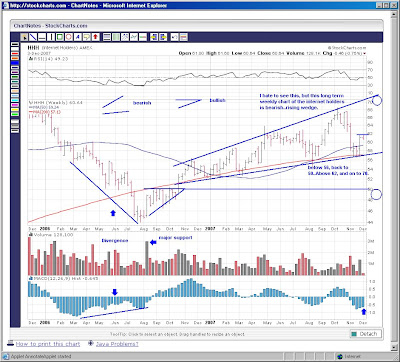Click the yellow left-arrow order icon
Viewport: 400px width, 362px height.
click(x=154, y=37)
